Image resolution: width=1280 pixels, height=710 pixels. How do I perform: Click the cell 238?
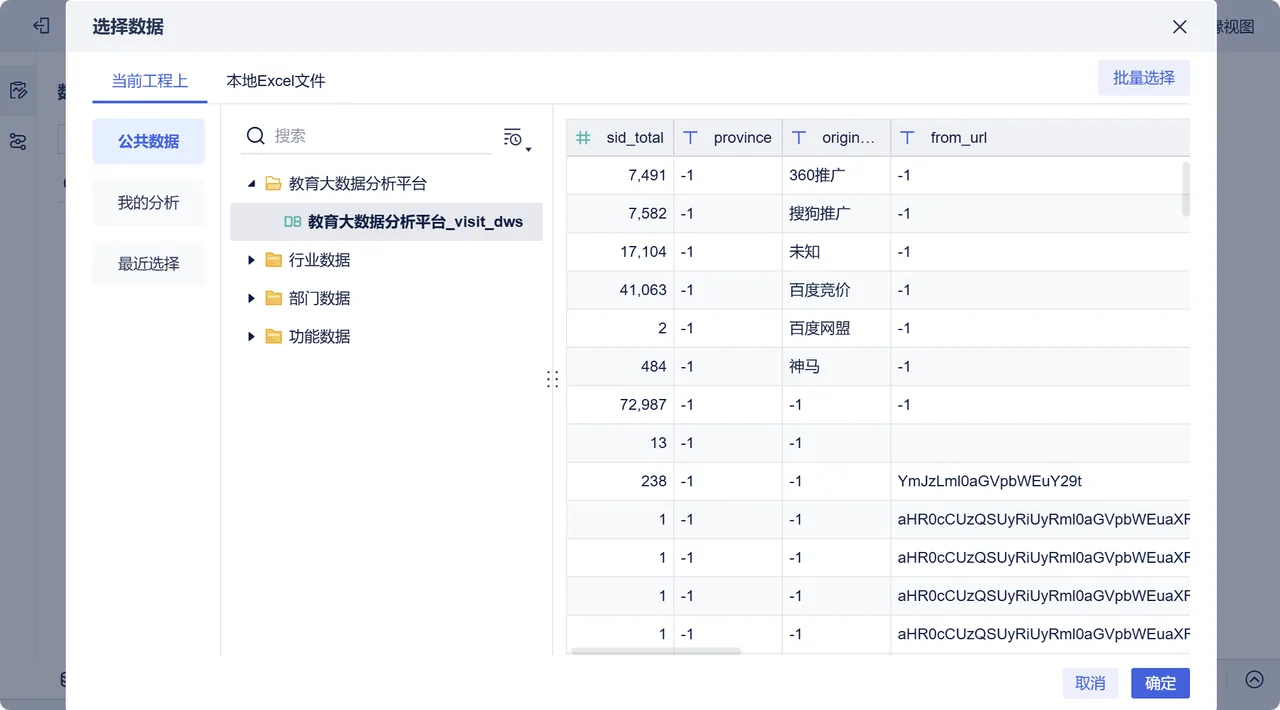click(620, 481)
